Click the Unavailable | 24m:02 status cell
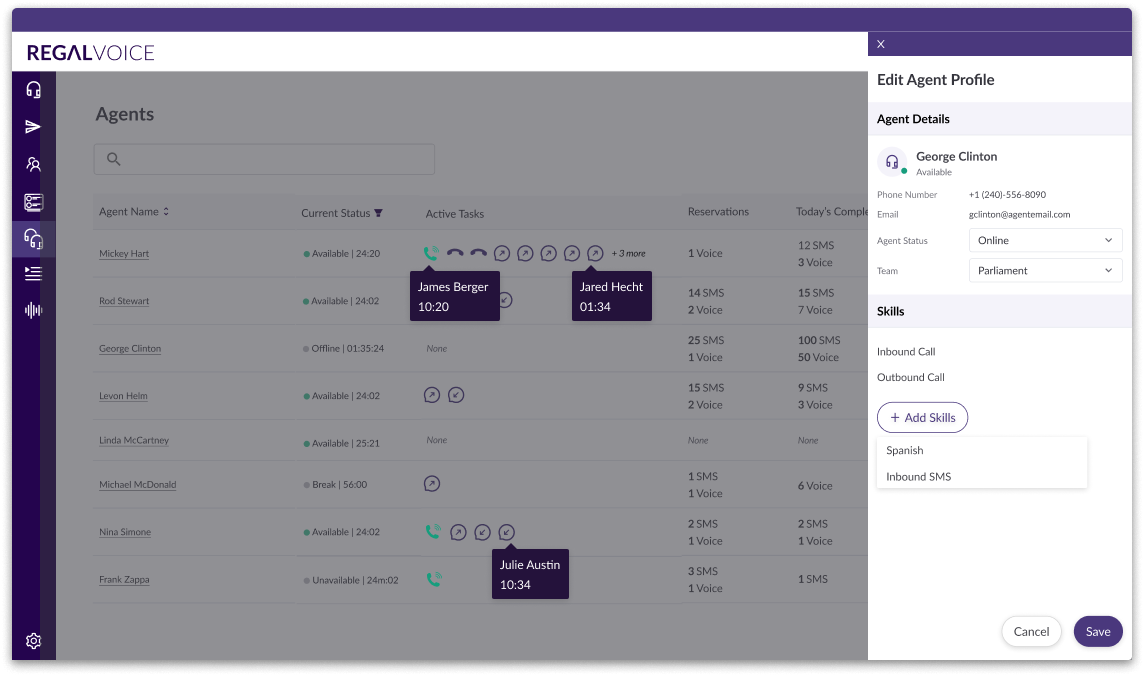 point(351,580)
